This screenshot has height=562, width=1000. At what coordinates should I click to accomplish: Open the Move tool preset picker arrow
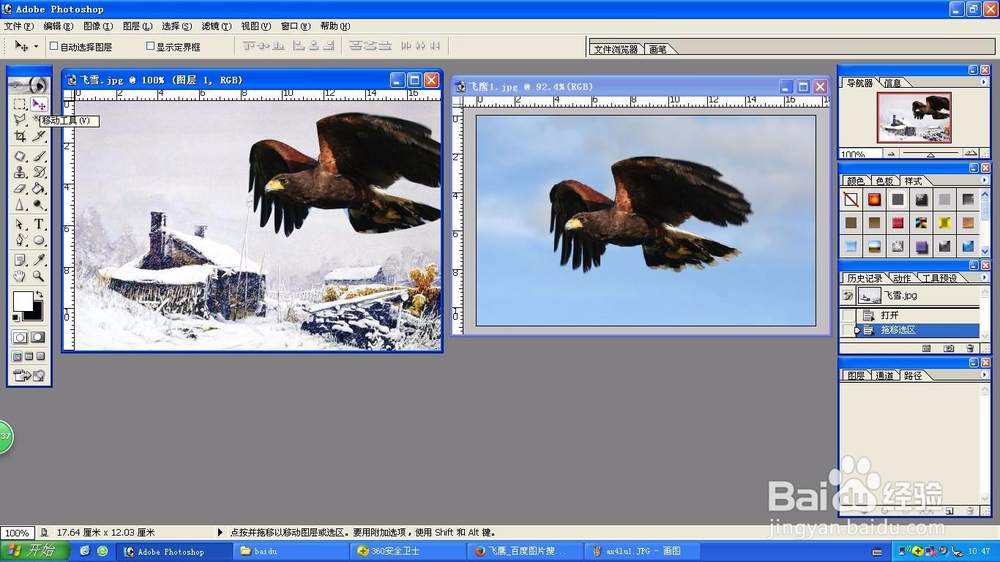coord(36,47)
